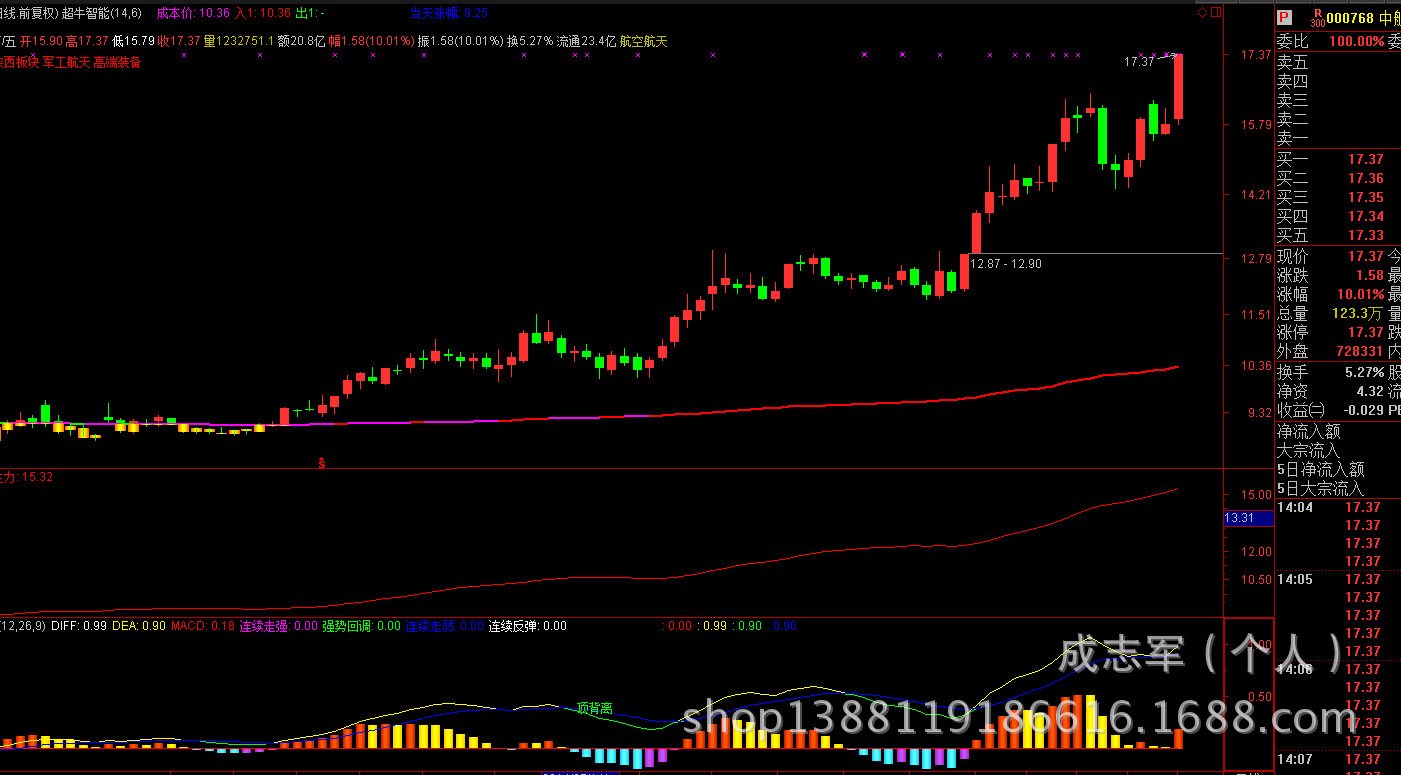
Task: Select stock code 000768 in the quote panel
Action: coord(1350,18)
